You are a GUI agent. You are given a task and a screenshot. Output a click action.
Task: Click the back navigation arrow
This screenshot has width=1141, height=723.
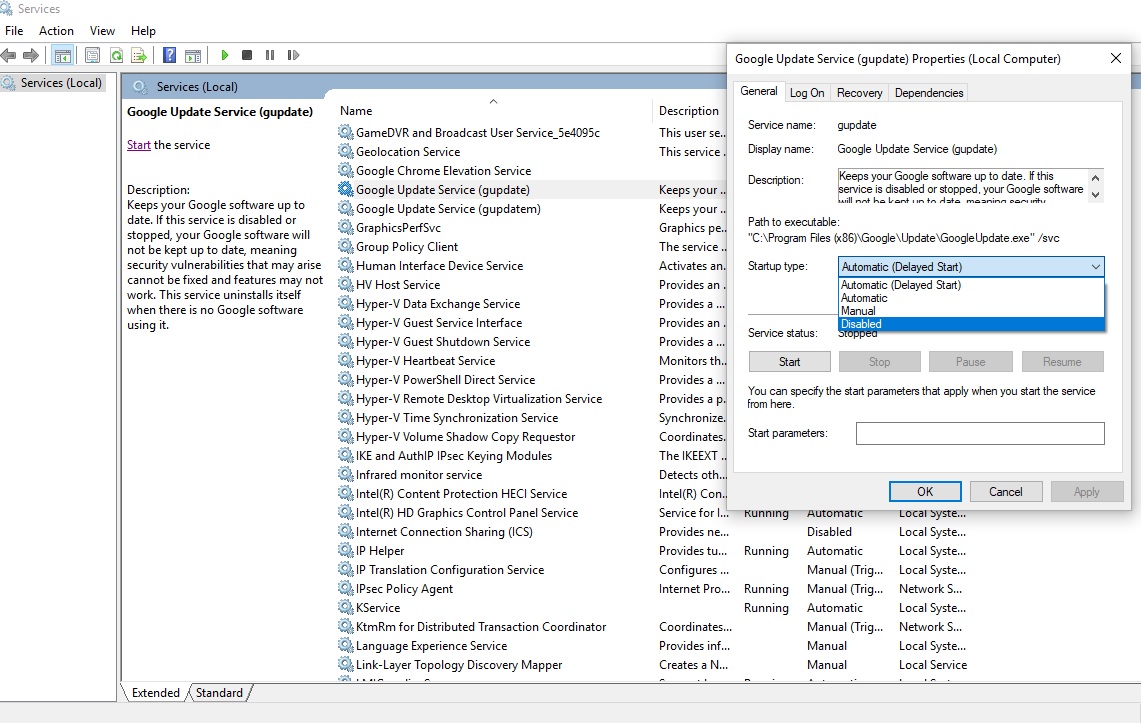(x=13, y=55)
